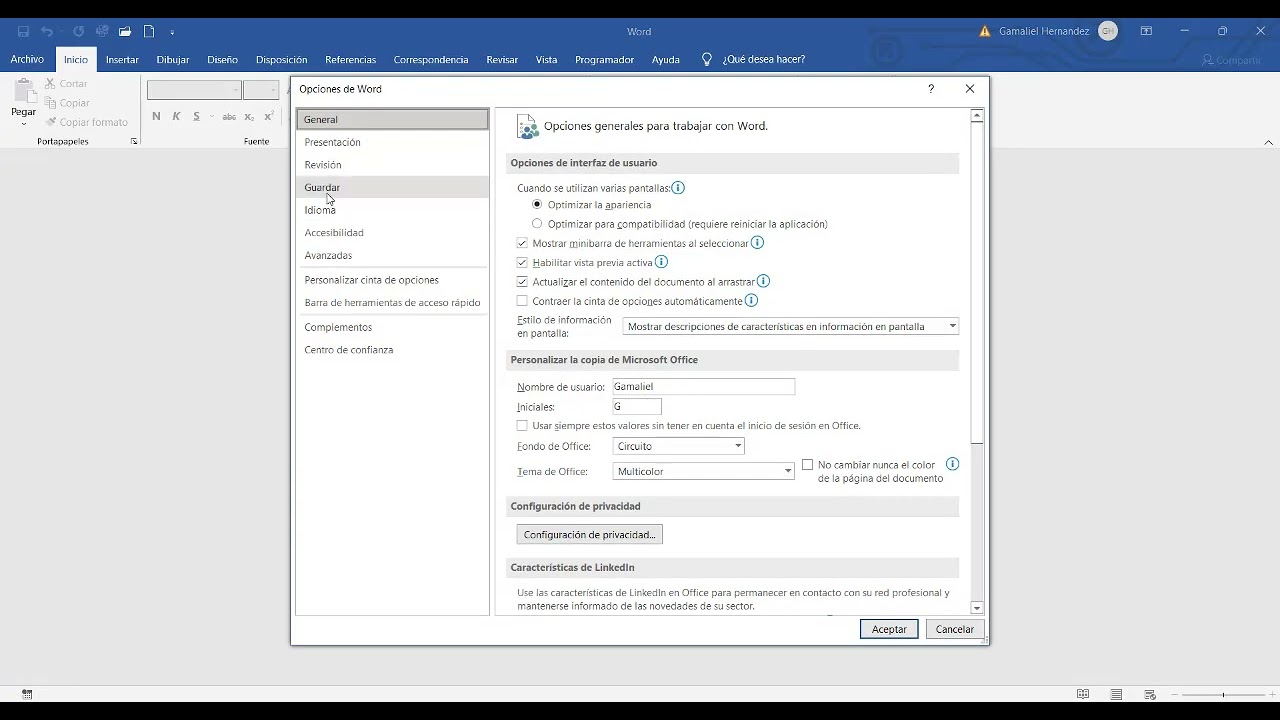1280x720 pixels.
Task: Switch to Read Mode view in status bar
Action: coord(1083,694)
